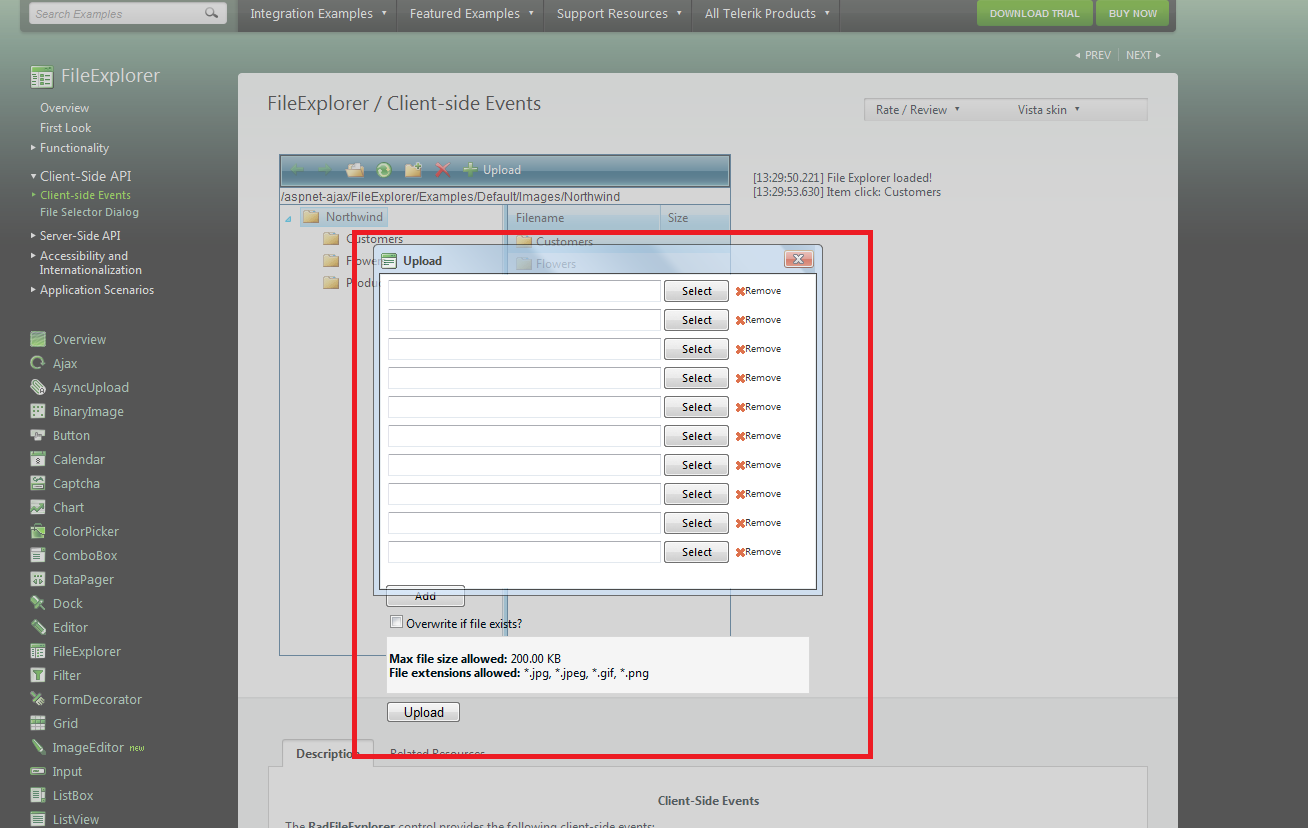This screenshot has height=828, width=1308.
Task: Click the Buy Now button
Action: [1132, 13]
